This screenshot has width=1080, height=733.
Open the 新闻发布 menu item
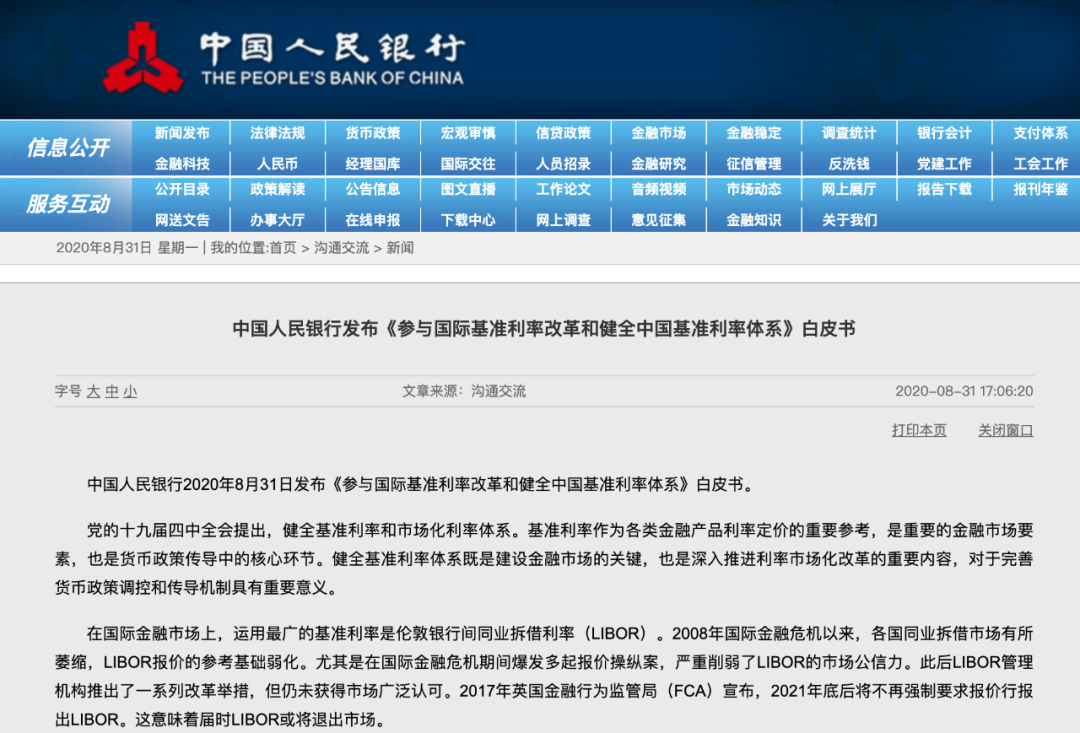click(x=182, y=133)
